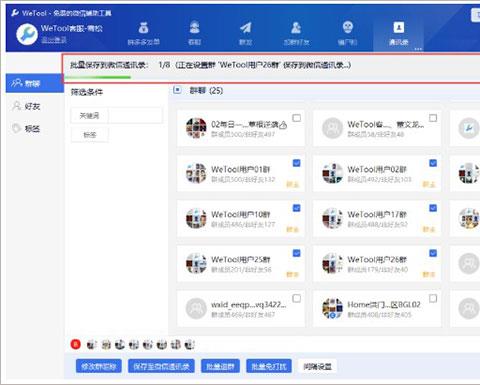Uncheck WeTool用户26群 checkbox
Viewport: 480px width, 385px height.
[433, 253]
